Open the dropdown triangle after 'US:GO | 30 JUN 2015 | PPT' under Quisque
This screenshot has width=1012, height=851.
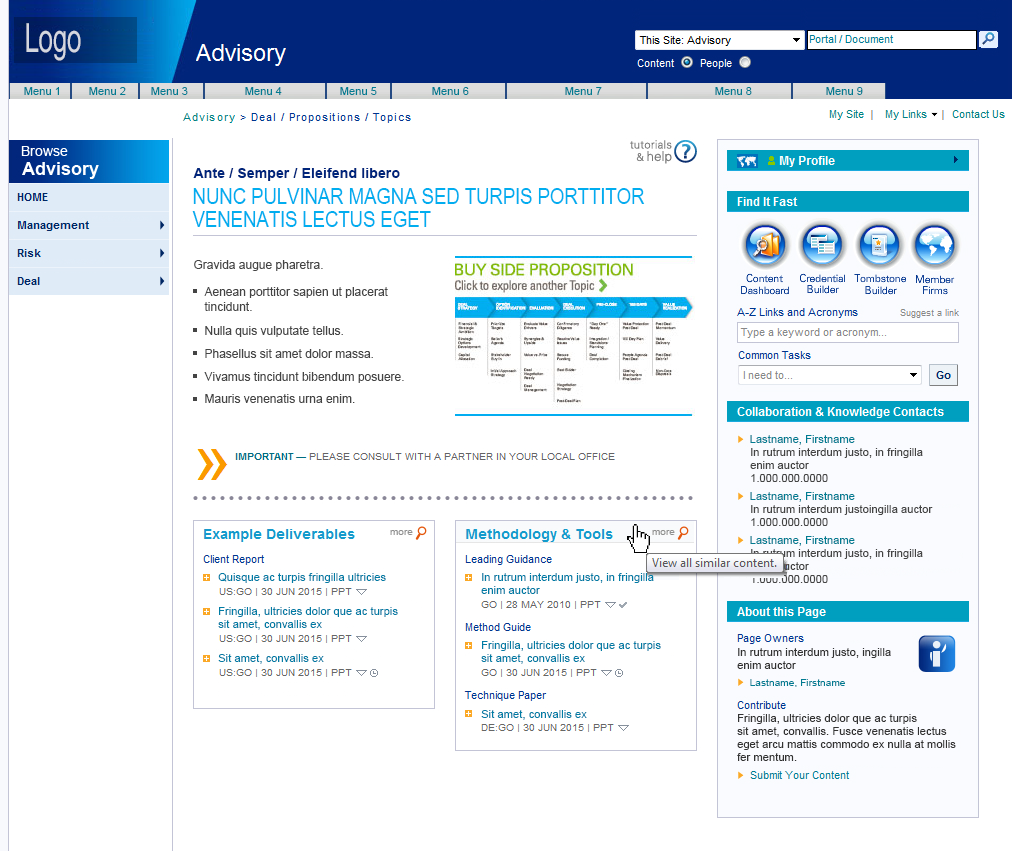361,592
